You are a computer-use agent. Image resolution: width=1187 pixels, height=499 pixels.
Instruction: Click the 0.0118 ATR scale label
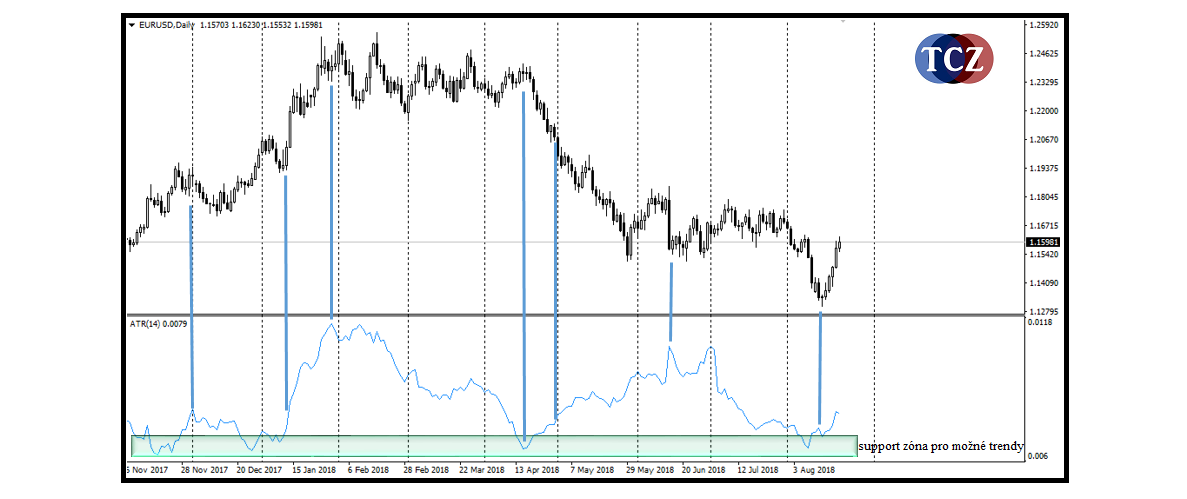click(x=1039, y=322)
